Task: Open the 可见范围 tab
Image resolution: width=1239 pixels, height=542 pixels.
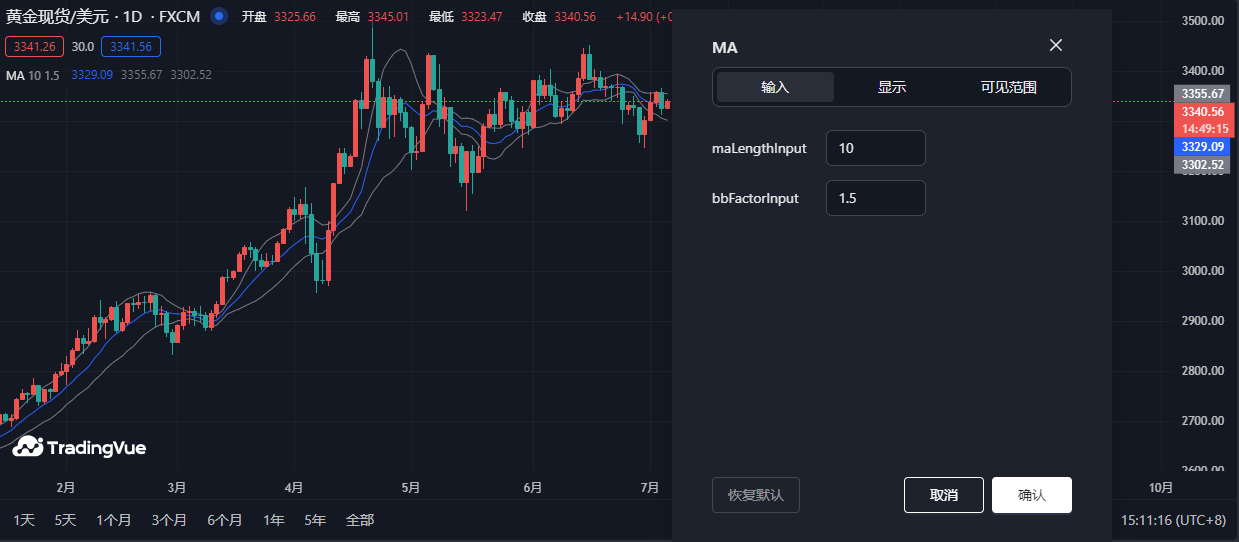Action: [1008, 87]
